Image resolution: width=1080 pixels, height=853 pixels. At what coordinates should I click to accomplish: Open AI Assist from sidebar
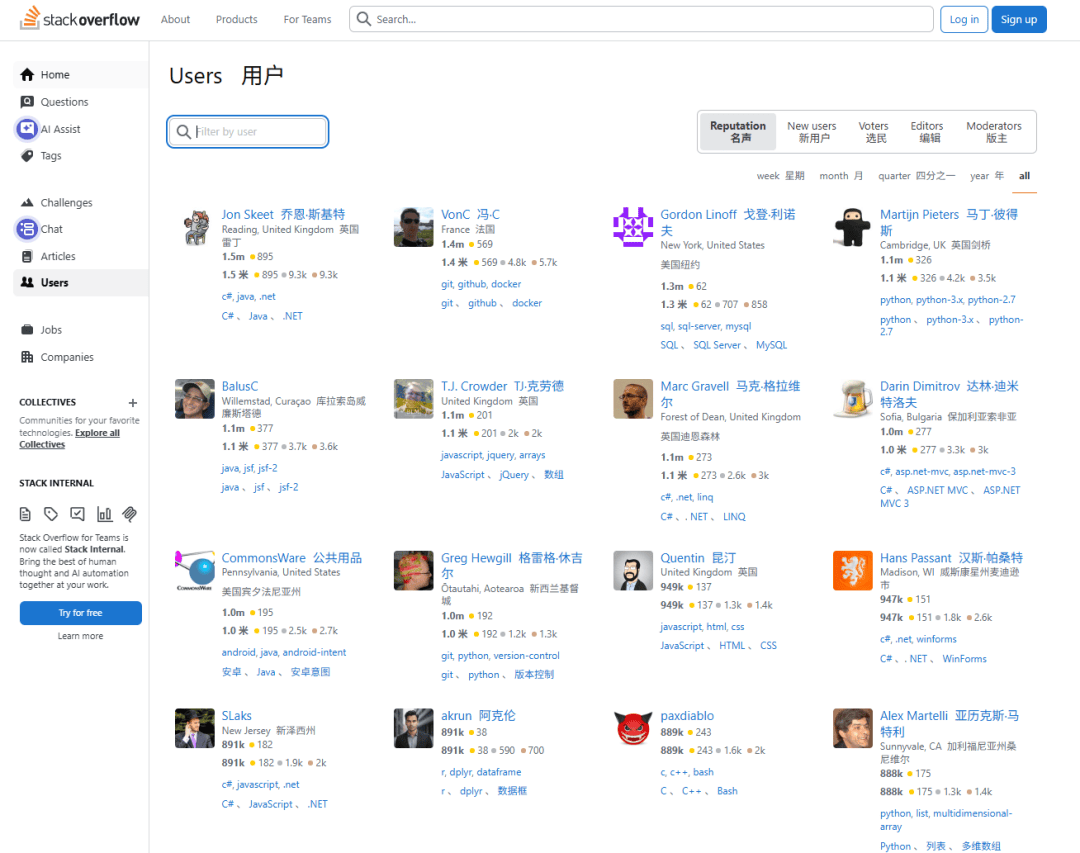[60, 129]
